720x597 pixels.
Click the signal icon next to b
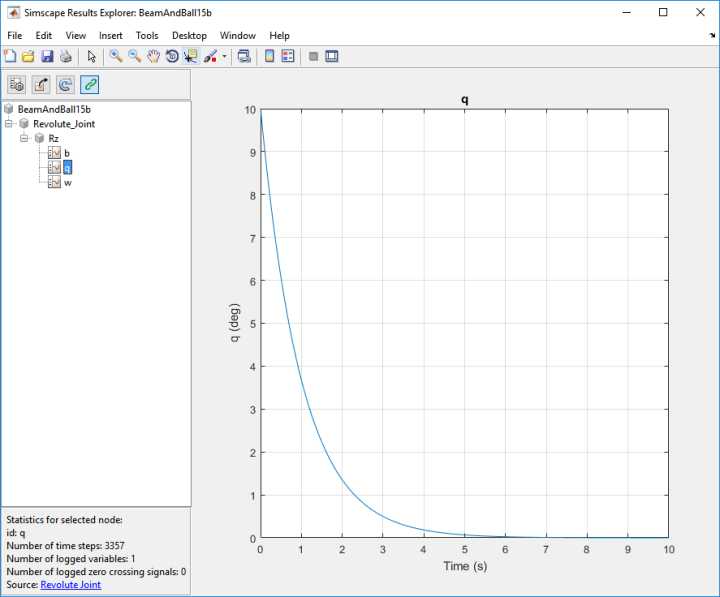[54, 153]
